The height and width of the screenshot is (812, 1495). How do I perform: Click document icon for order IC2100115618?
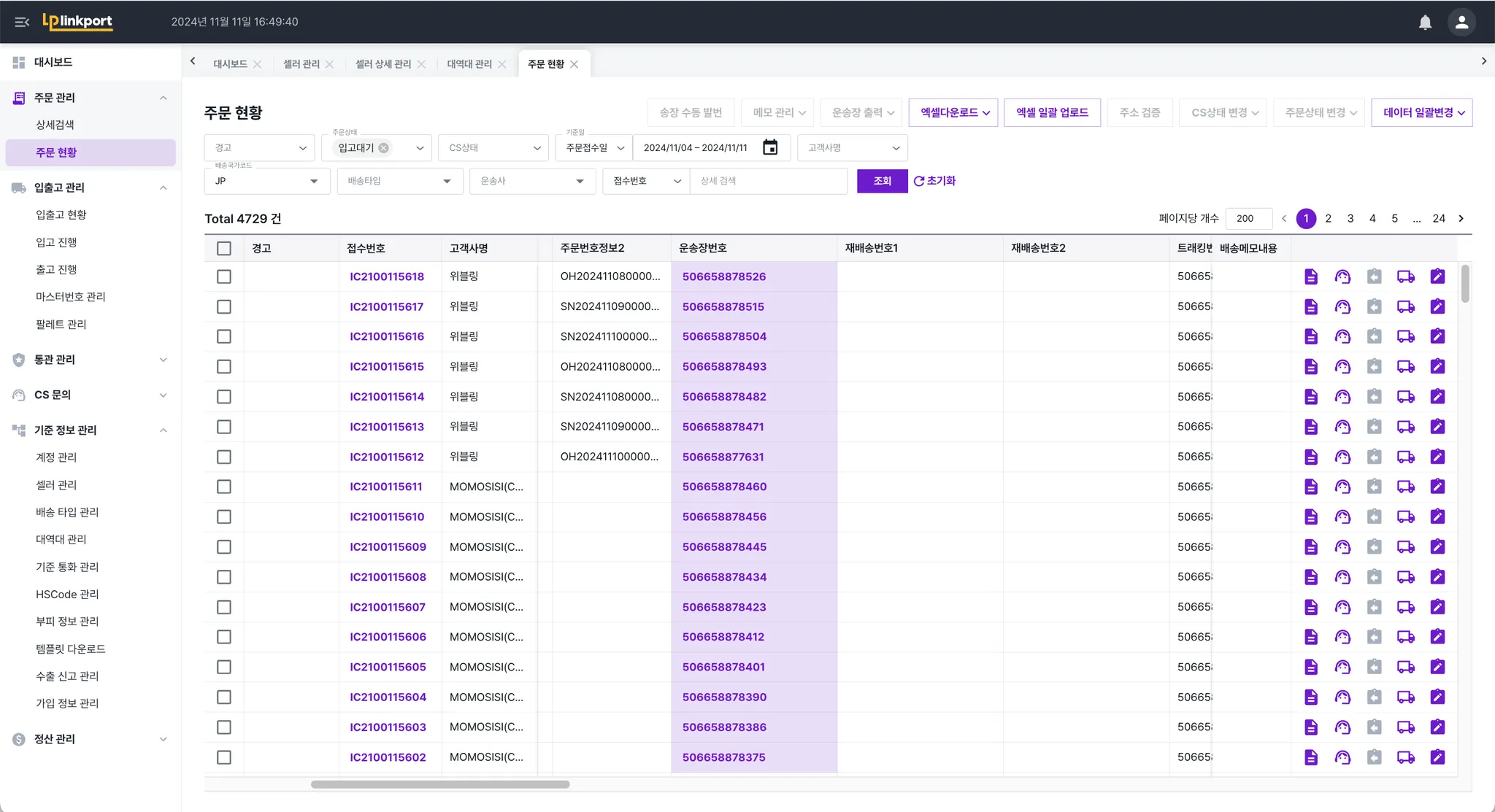click(x=1310, y=277)
